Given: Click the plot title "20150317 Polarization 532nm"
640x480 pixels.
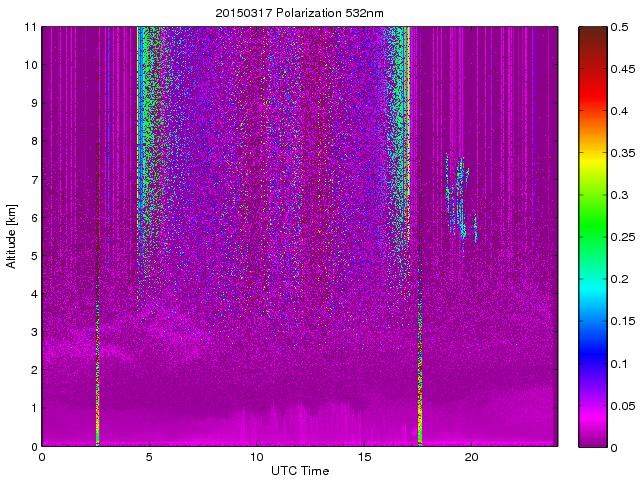Looking at the screenshot, I should [300, 13].
